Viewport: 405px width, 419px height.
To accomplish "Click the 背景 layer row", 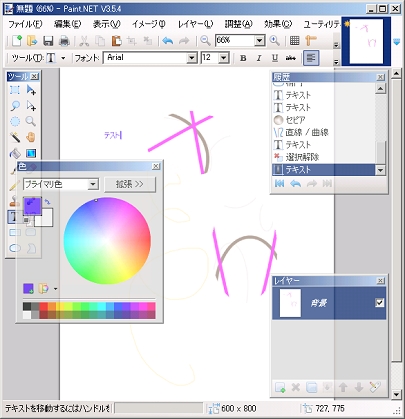I will 329,303.
